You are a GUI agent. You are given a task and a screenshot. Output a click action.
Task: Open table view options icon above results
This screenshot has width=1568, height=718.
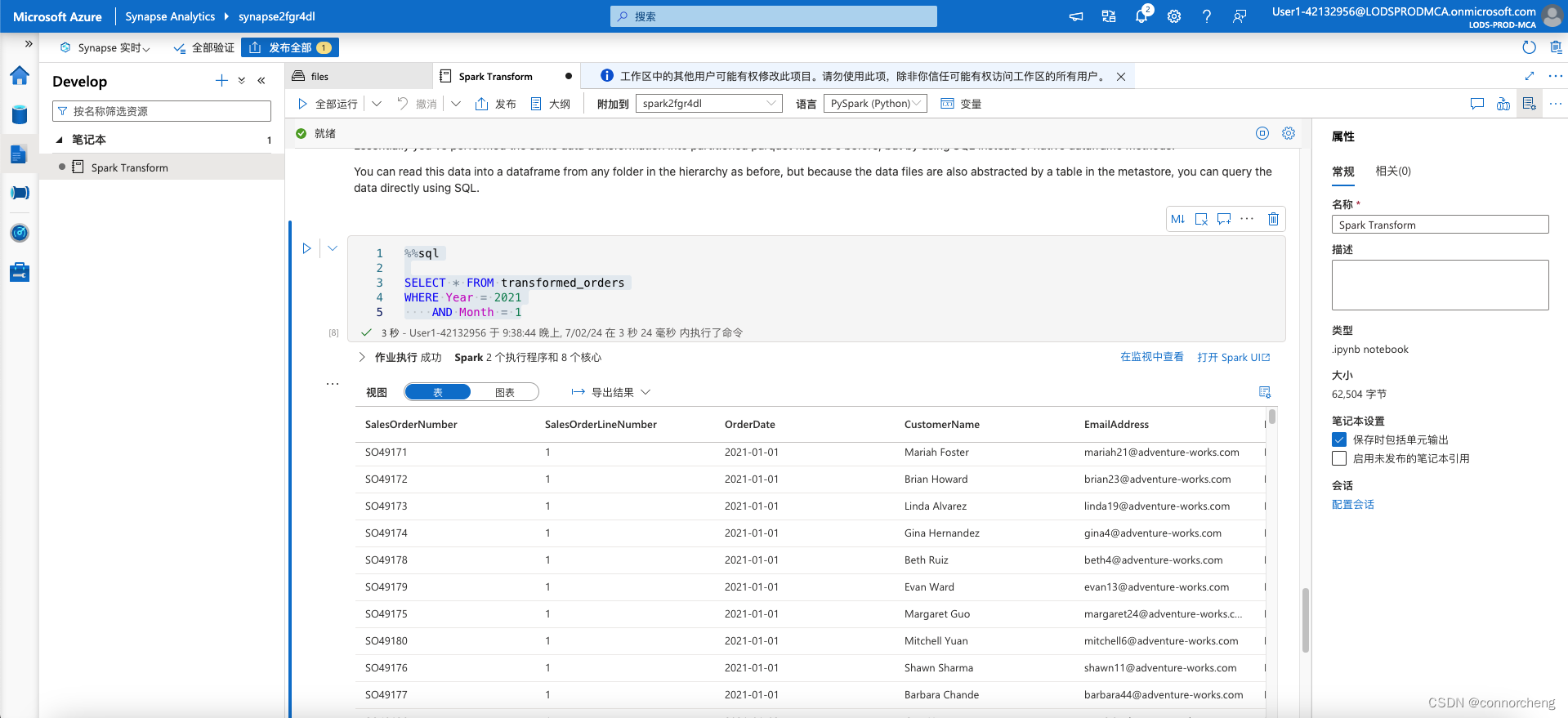(x=1265, y=392)
